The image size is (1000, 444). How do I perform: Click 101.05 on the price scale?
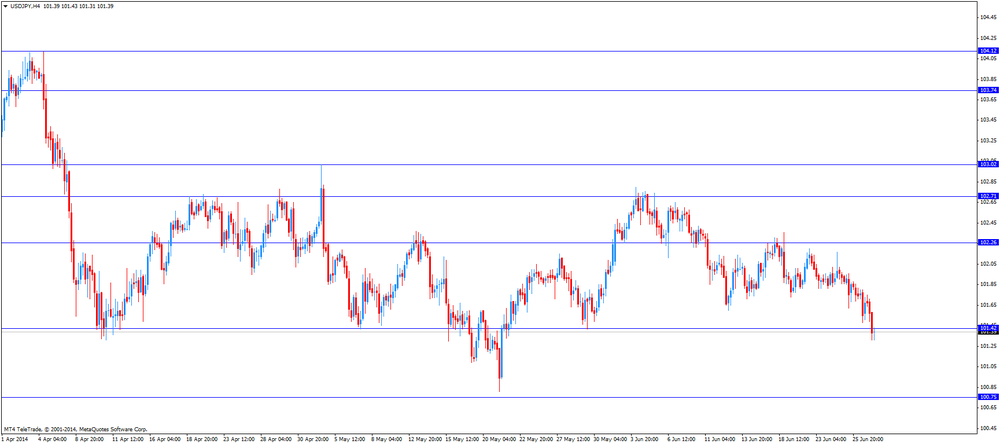pos(989,366)
